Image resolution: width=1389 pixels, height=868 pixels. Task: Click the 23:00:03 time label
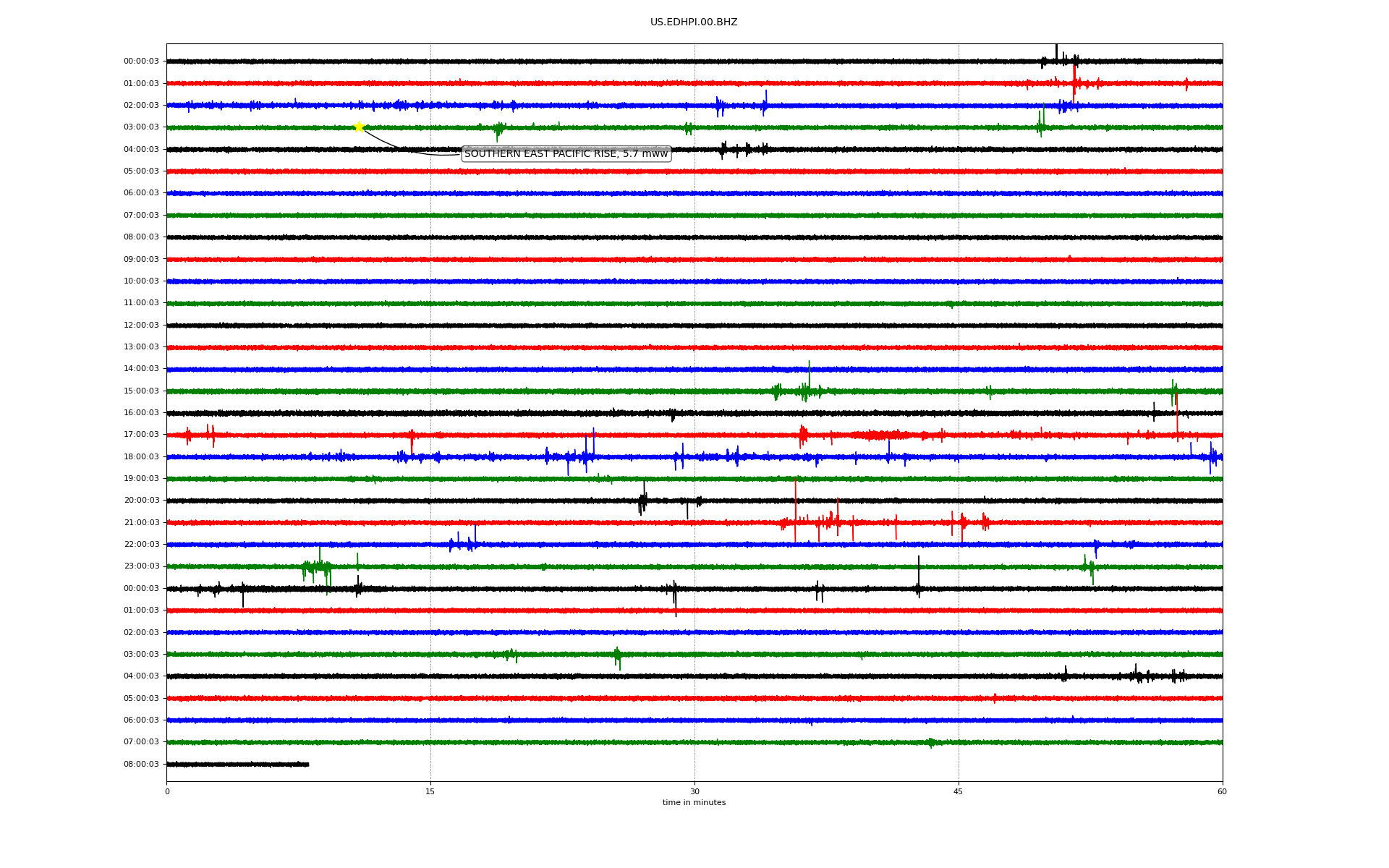point(141,566)
